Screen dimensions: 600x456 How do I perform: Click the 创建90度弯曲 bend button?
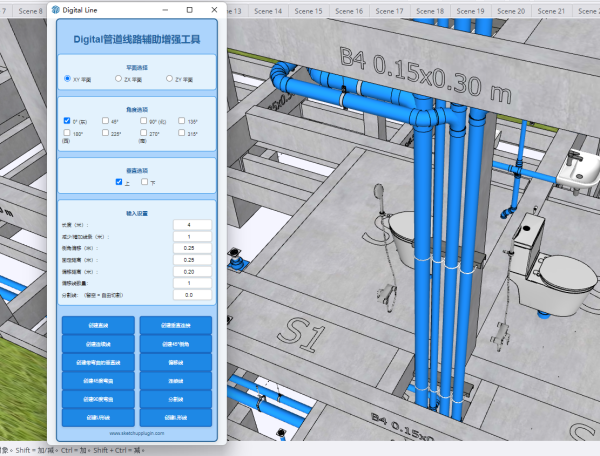pos(99,399)
